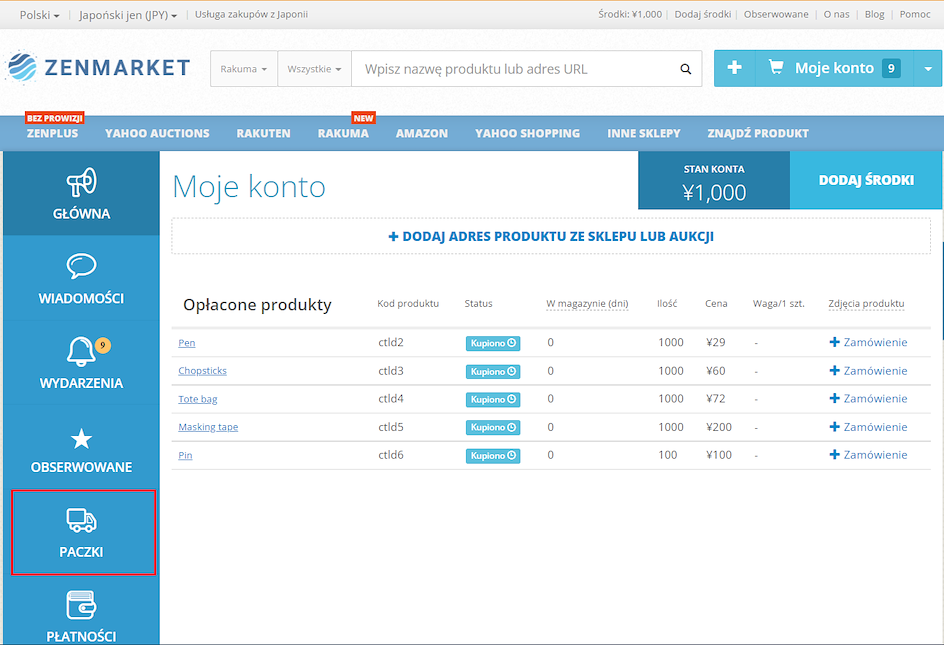Click the plus icon for the Pen Zamówienie
Viewport: 944px width, 645px height.
point(834,342)
